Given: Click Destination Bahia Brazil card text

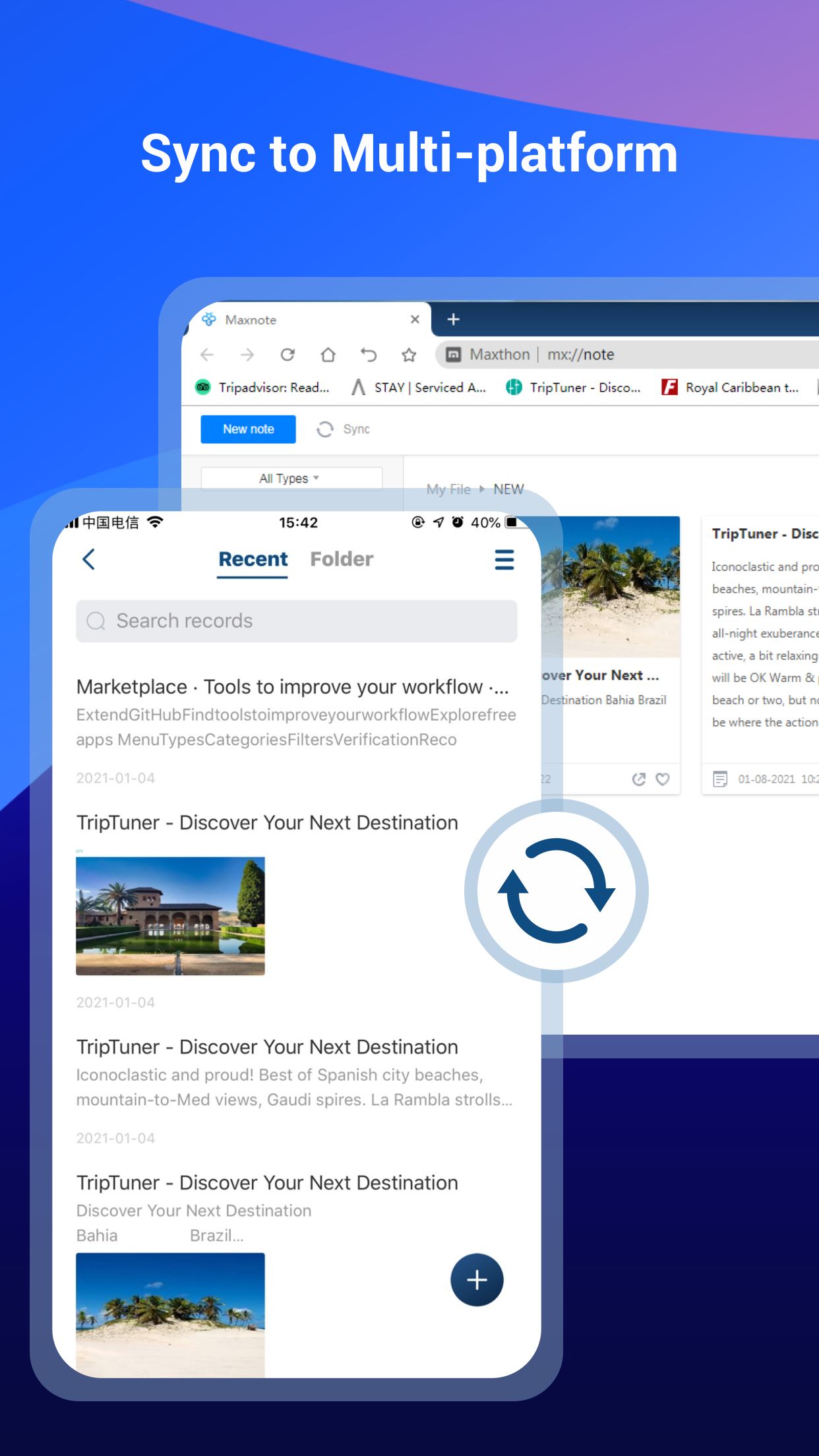Looking at the screenshot, I should pos(604,700).
